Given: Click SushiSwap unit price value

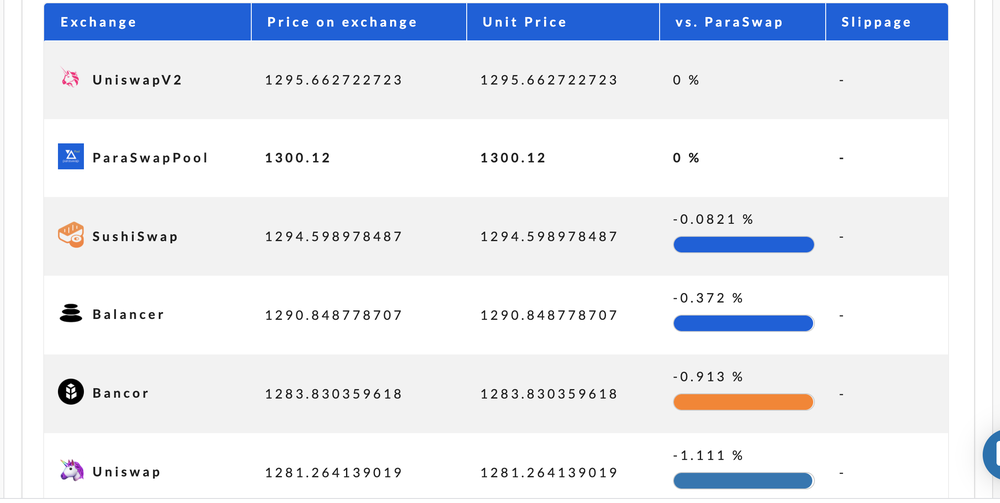Looking at the screenshot, I should pyautogui.click(x=549, y=237).
